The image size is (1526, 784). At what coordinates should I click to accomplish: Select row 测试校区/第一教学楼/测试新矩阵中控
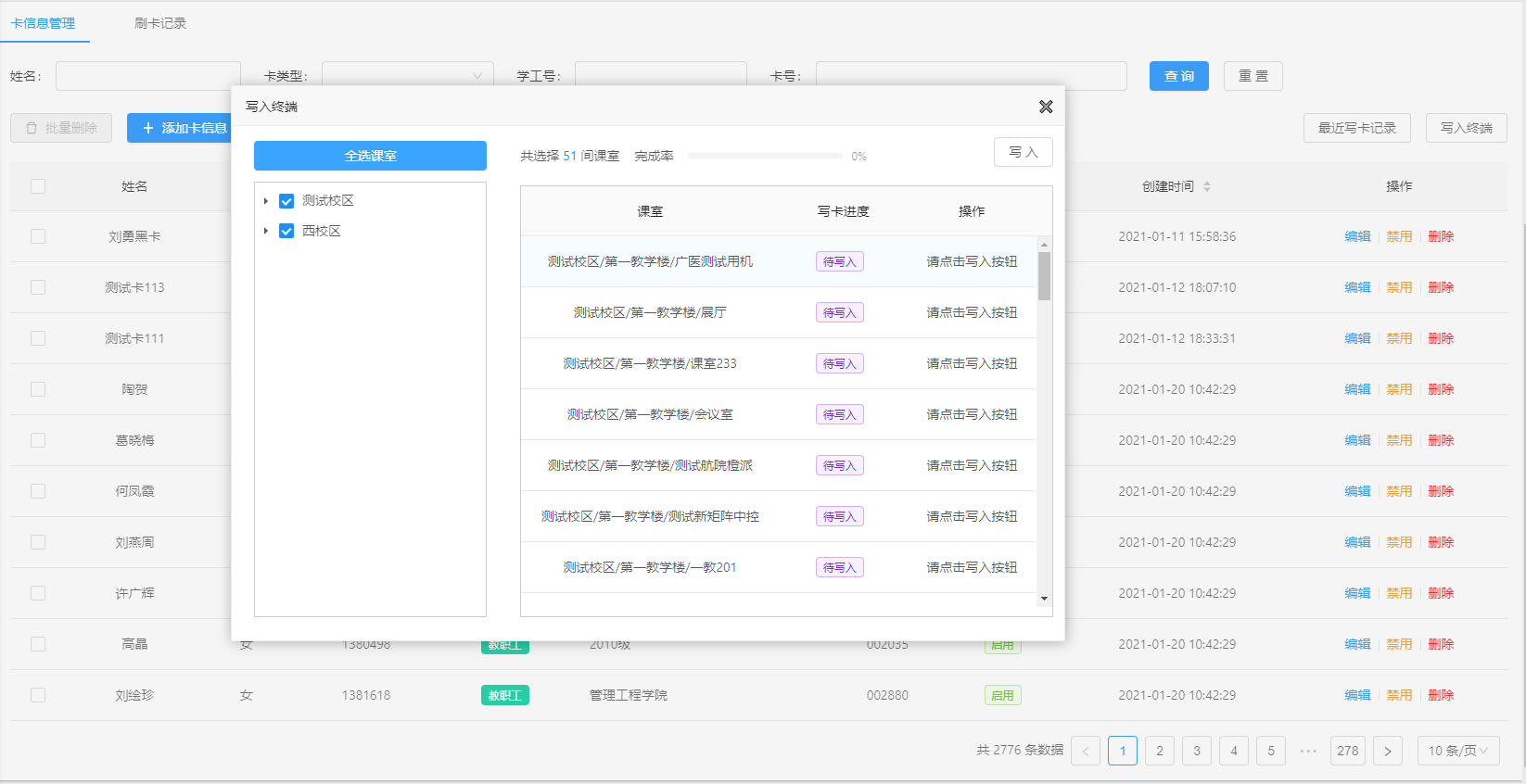pos(779,516)
